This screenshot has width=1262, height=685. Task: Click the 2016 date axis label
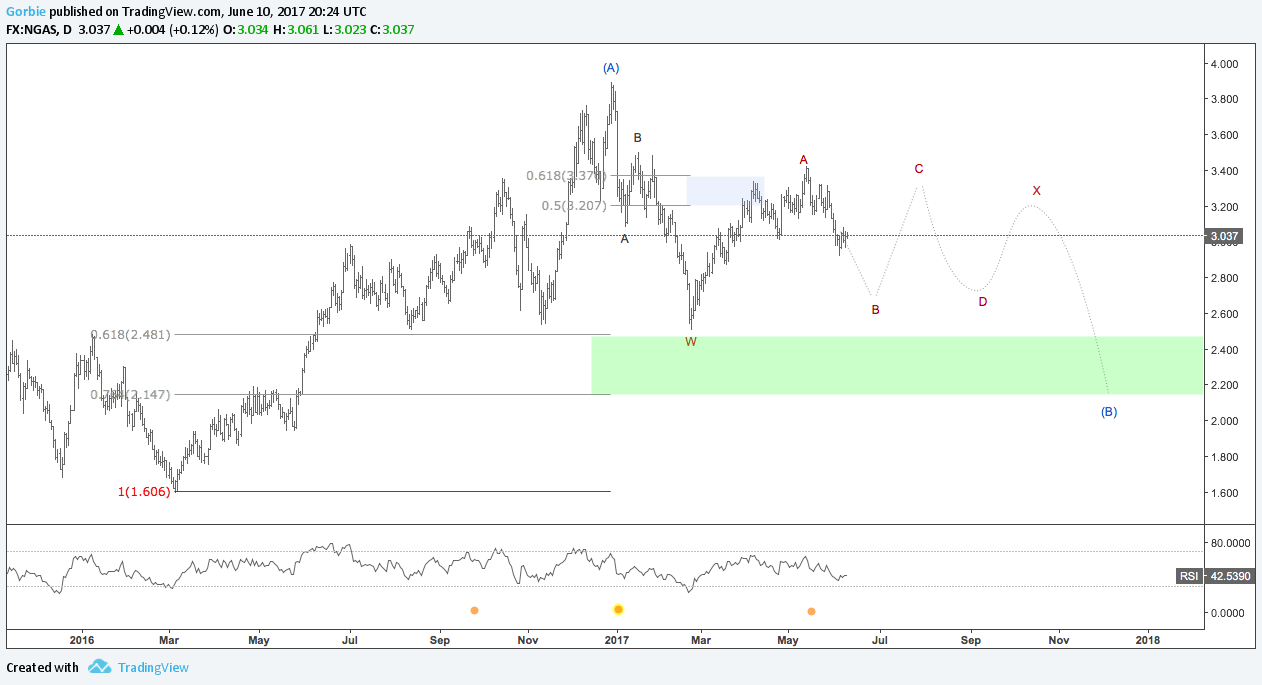tap(82, 639)
